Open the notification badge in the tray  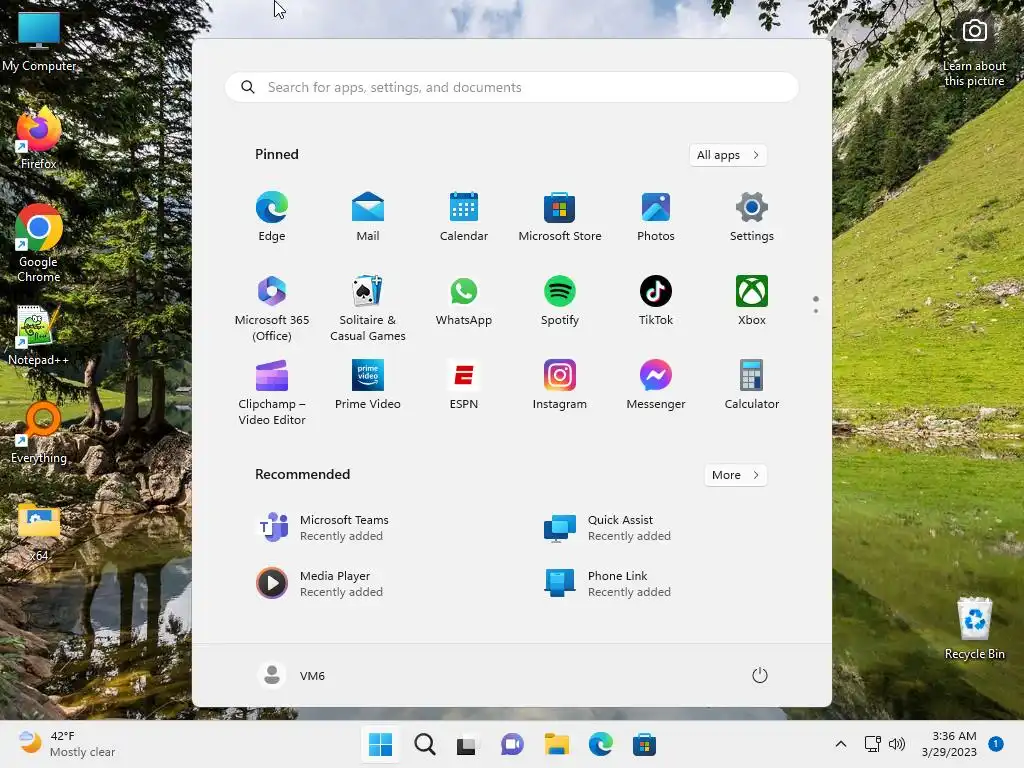(x=996, y=744)
